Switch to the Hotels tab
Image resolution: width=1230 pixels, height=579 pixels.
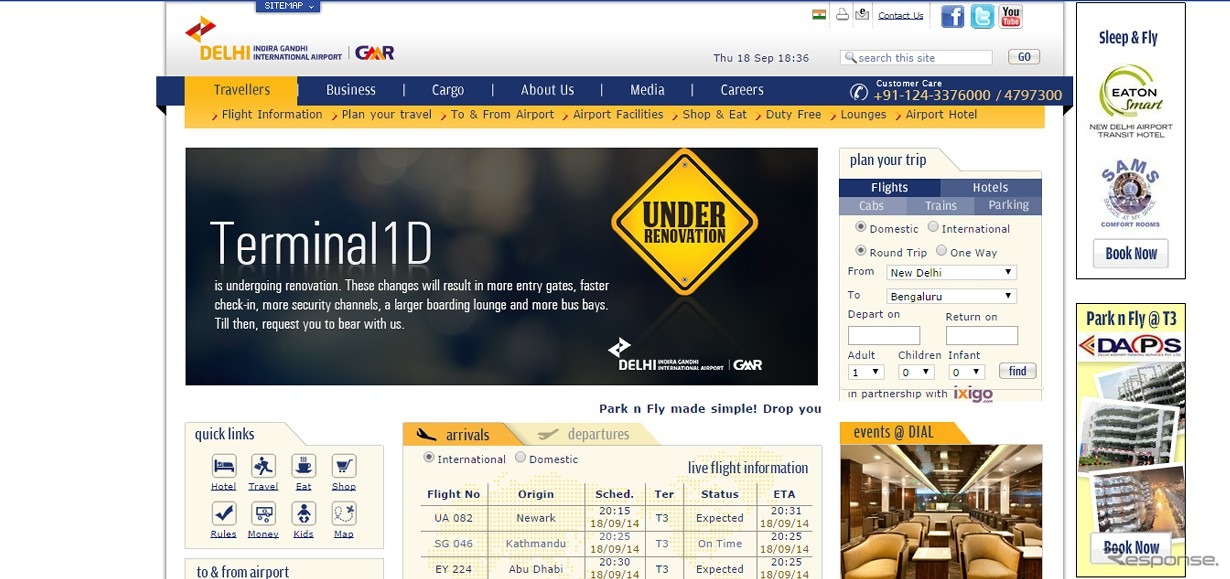click(991, 187)
